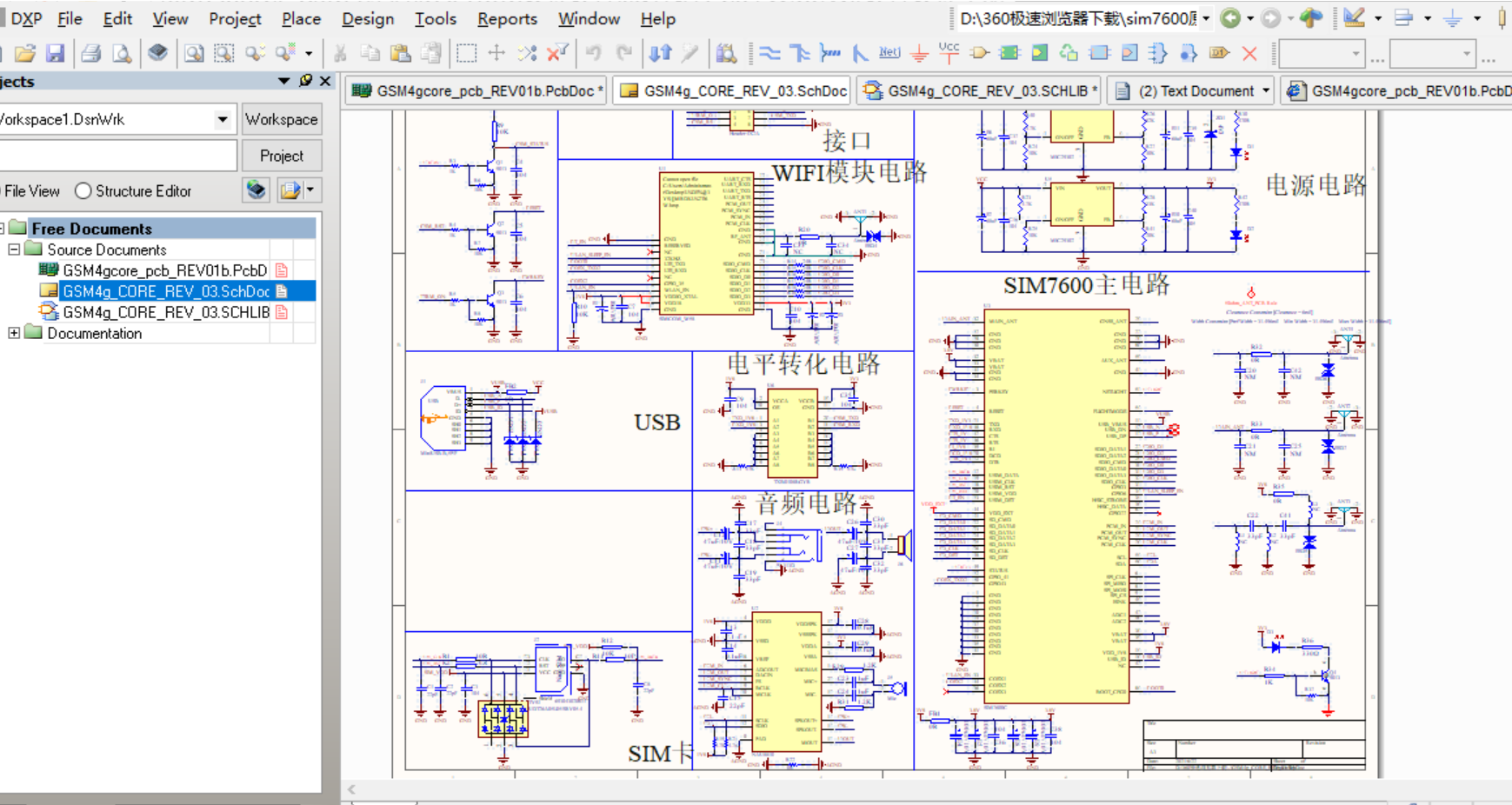The width and height of the screenshot is (1512, 805).
Task: Select the Place Part tool
Action: 980,54
